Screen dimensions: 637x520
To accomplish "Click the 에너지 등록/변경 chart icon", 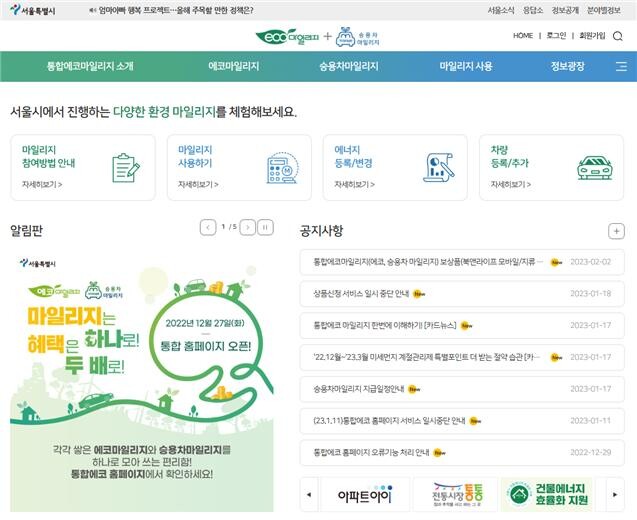I will (x=438, y=167).
